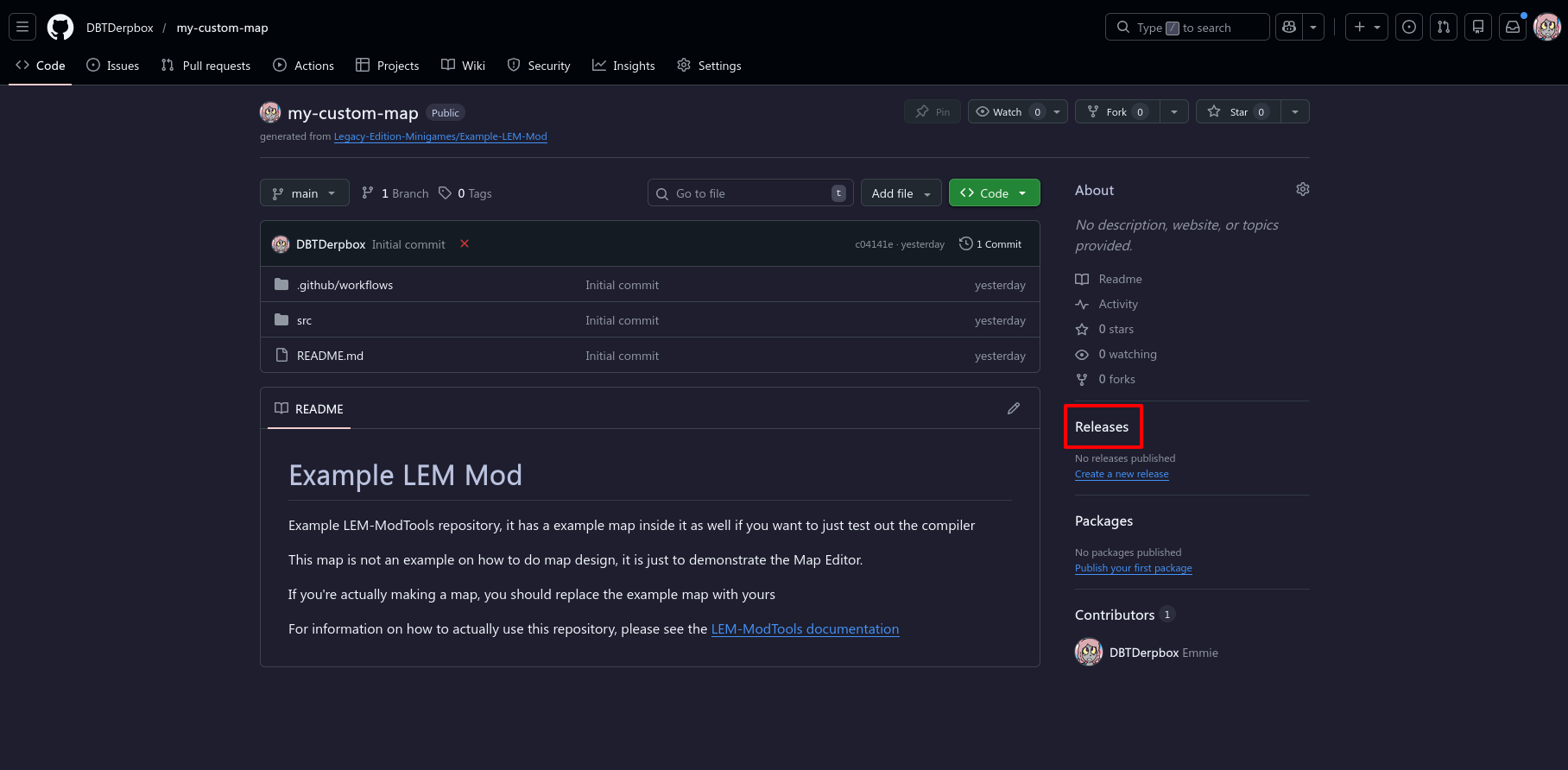The height and width of the screenshot is (770, 1568).
Task: Open the notifications inbox icon
Action: click(x=1513, y=28)
